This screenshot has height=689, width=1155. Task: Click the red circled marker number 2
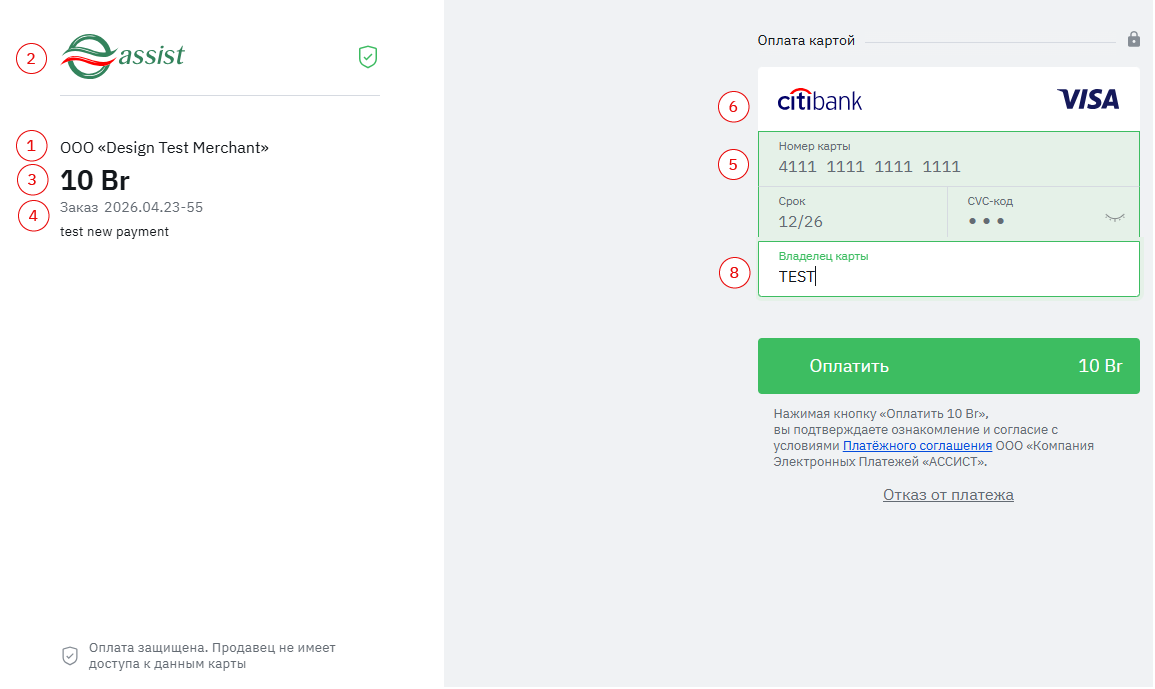tap(31, 58)
